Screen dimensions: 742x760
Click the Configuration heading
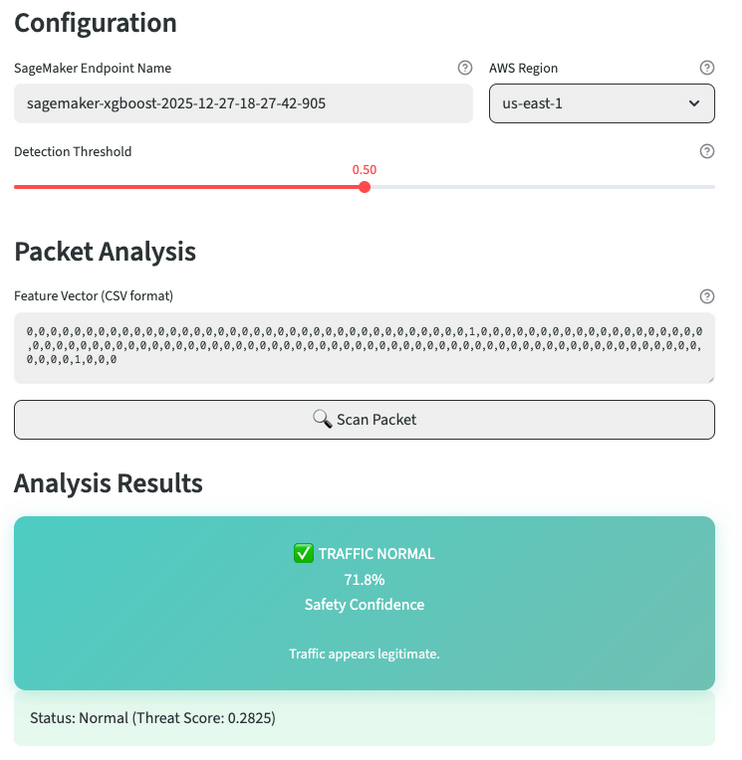95,22
